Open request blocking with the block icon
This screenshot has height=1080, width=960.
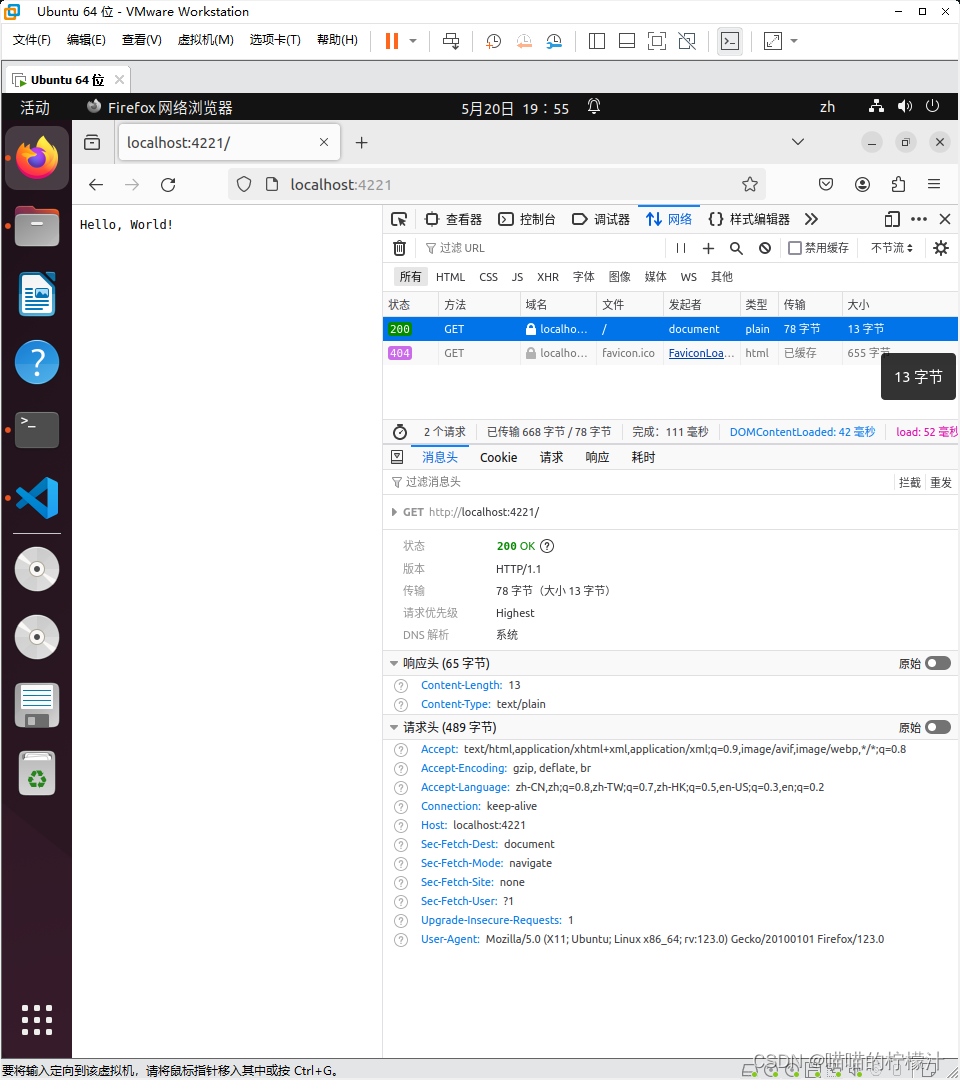[x=764, y=247]
